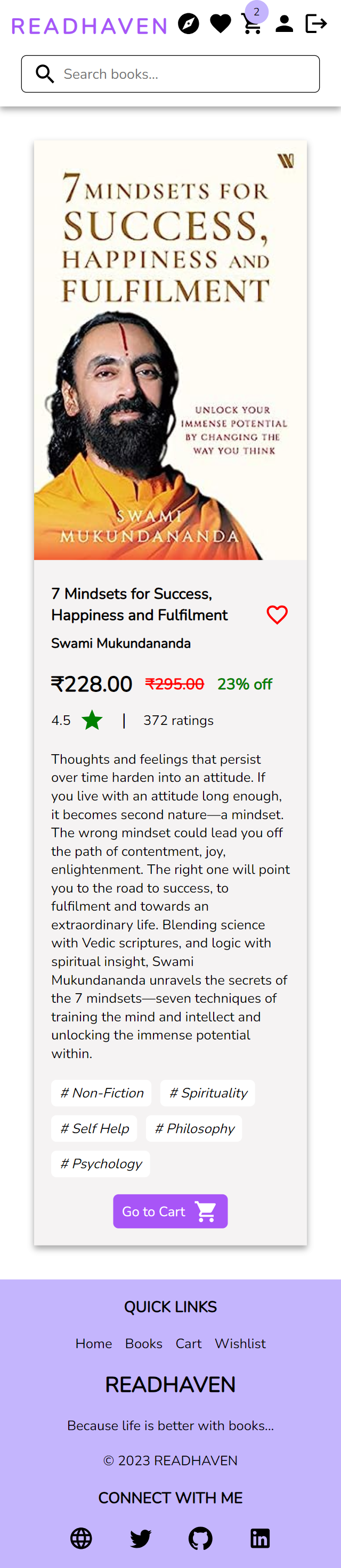Viewport: 341px width, 1568px height.
Task: Open the Home link in Quick Links
Action: tap(93, 1344)
